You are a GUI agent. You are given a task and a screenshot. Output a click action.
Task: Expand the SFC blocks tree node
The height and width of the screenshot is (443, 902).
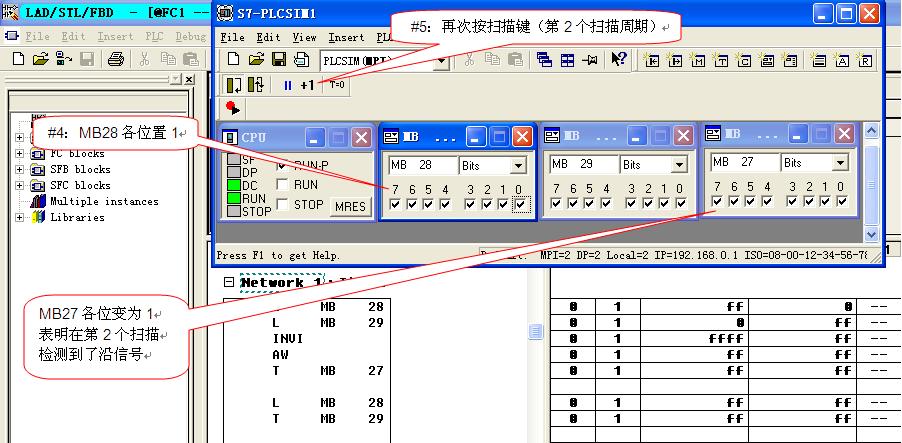pos(20,185)
